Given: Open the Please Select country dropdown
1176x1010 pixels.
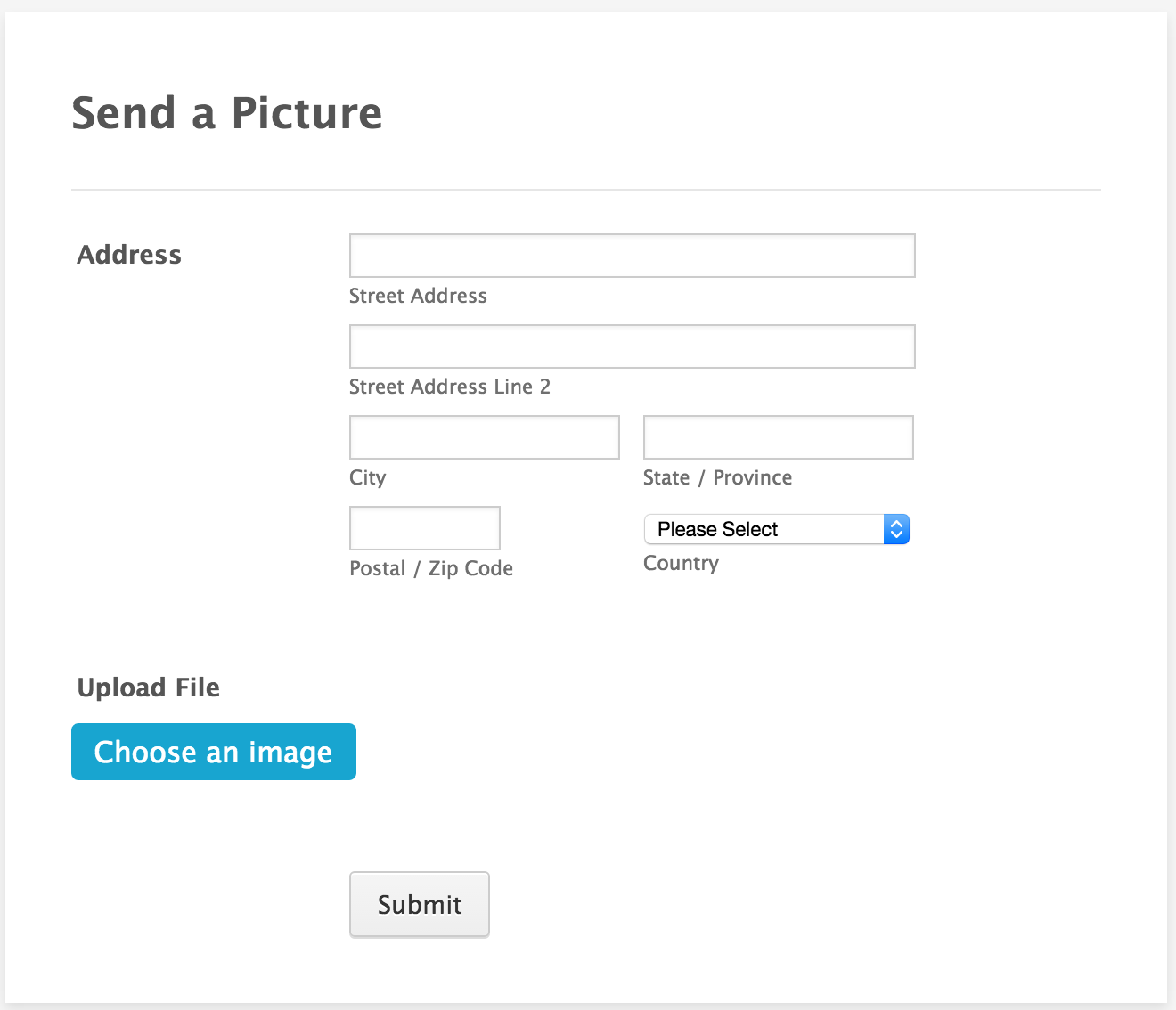Looking at the screenshot, I should (763, 529).
